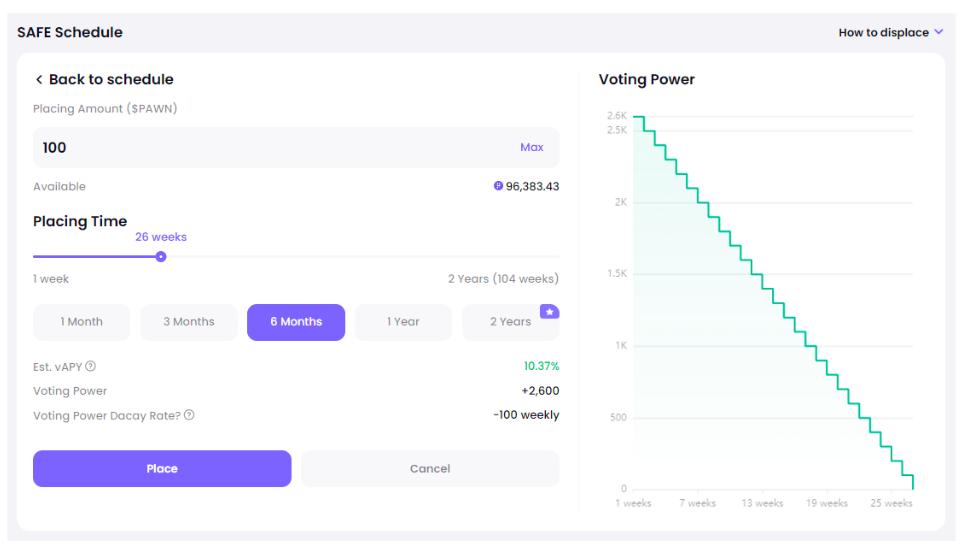This screenshot has width=964, height=545.
Task: Choose the 1 Year placing duration
Action: click(403, 322)
